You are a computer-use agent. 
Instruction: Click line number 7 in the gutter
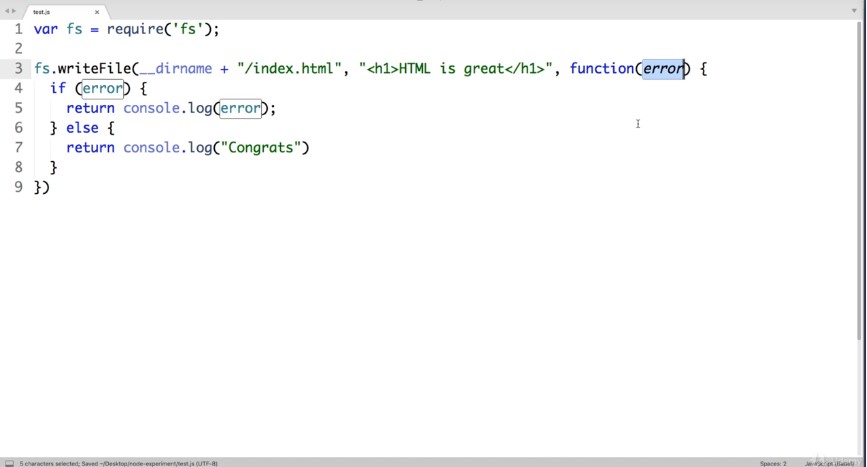click(18, 148)
